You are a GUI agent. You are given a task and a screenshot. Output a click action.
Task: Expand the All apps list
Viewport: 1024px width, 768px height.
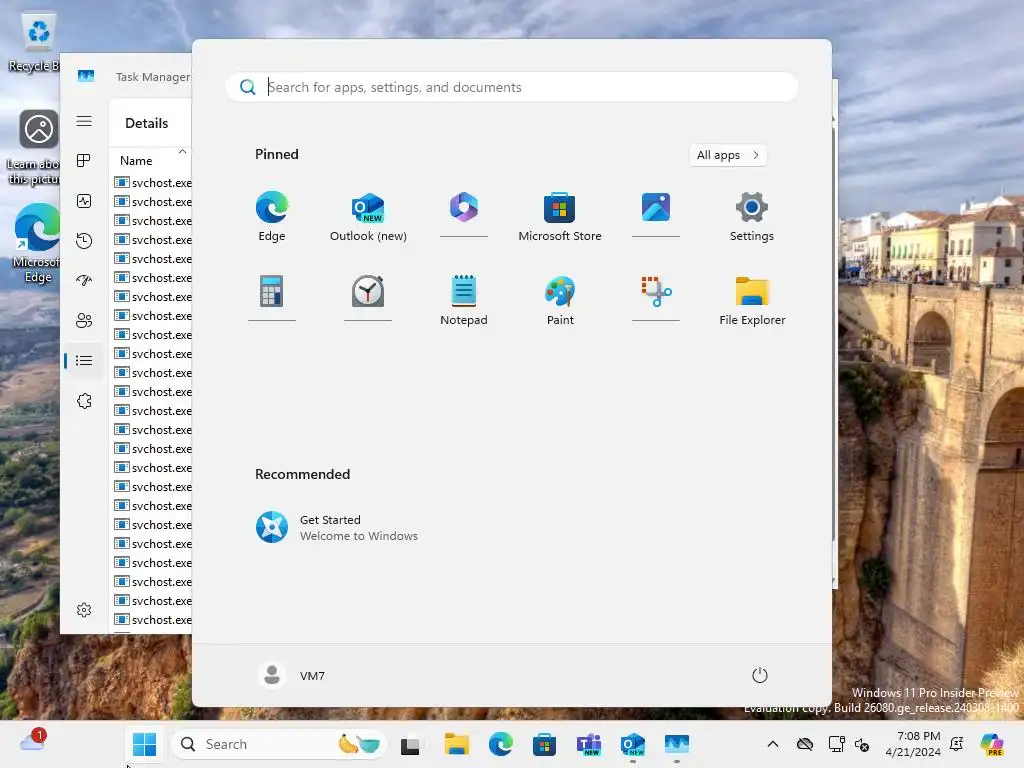tap(728, 155)
